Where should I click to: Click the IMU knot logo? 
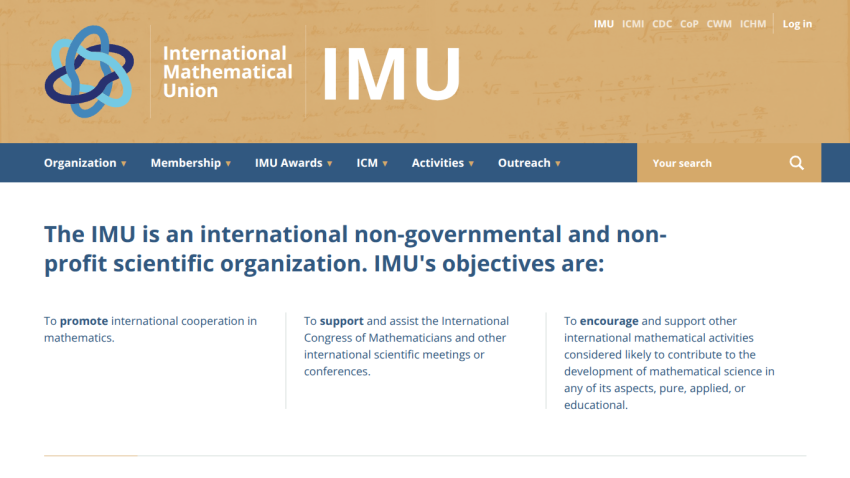[89, 72]
